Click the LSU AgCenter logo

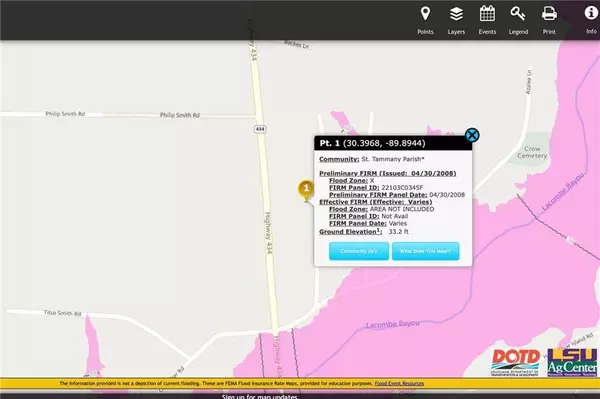(x=572, y=362)
